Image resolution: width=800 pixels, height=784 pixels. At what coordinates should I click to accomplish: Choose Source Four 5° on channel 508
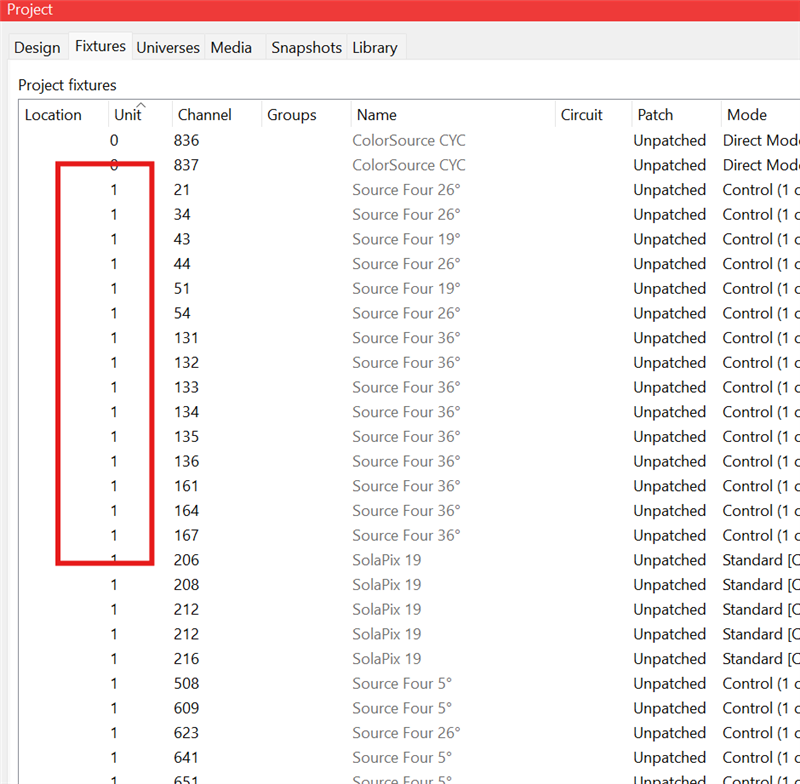[x=402, y=684]
